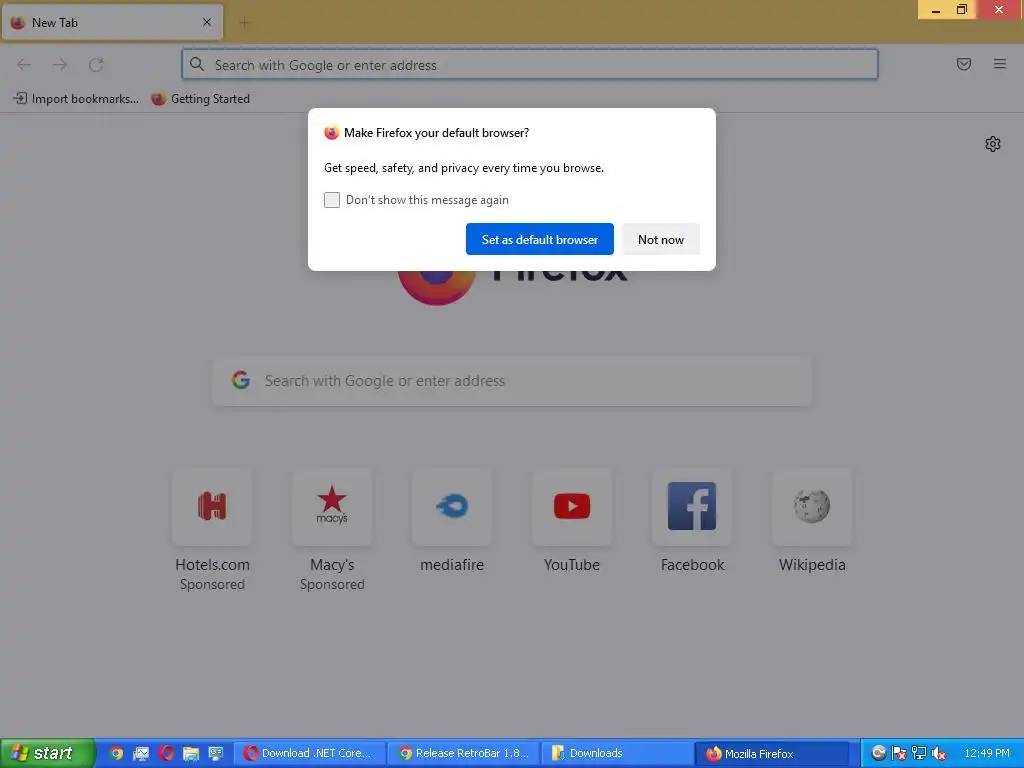Click 'Make Firefox your default browser?' heading

coord(436,133)
